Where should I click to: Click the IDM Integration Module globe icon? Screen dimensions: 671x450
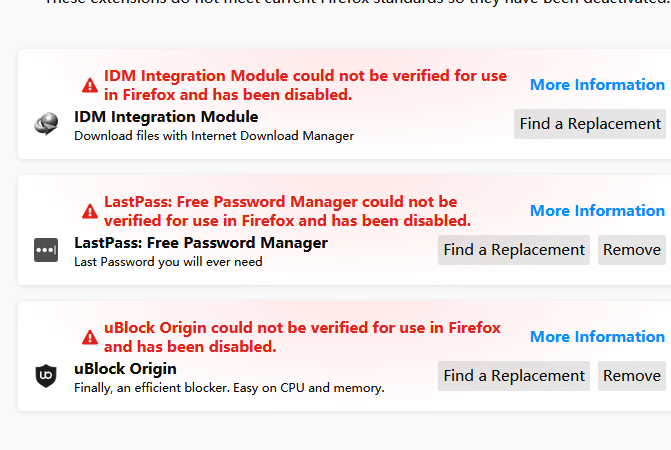pyautogui.click(x=46, y=124)
